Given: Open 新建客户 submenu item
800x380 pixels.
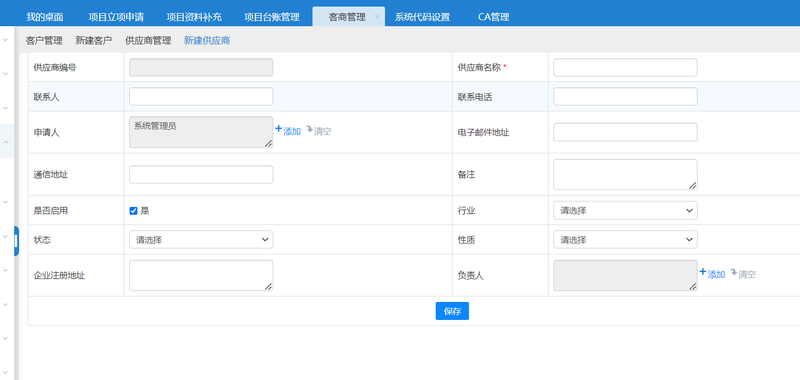Looking at the screenshot, I should pyautogui.click(x=93, y=40).
